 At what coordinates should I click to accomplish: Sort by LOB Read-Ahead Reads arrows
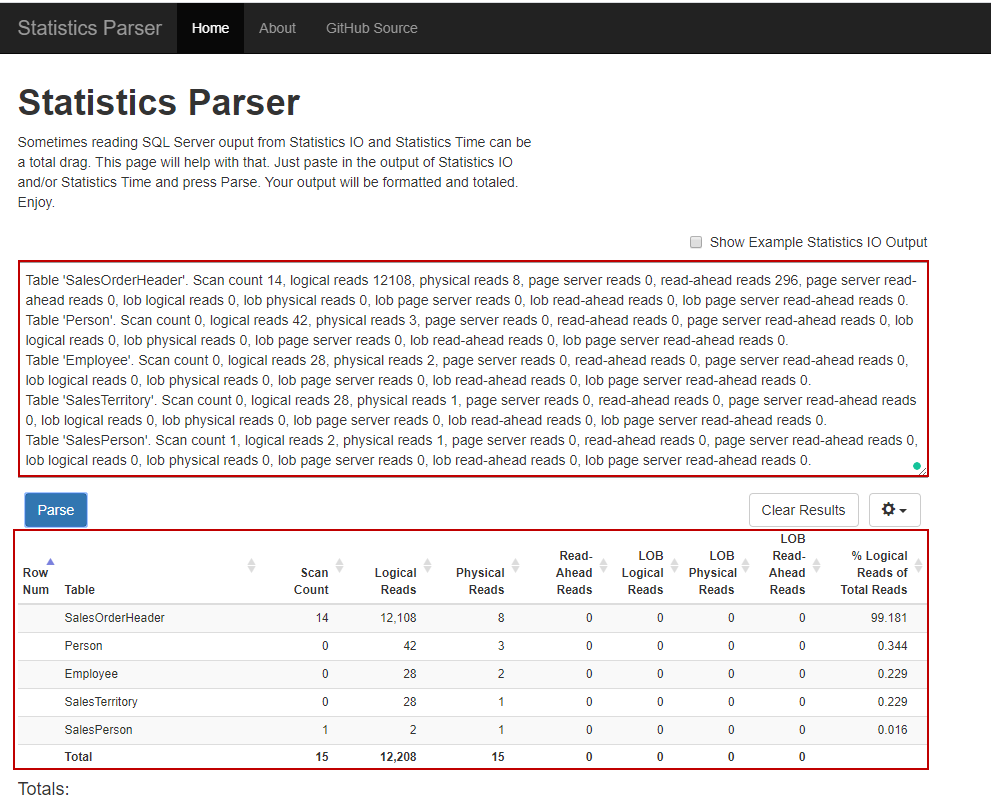tap(817, 565)
